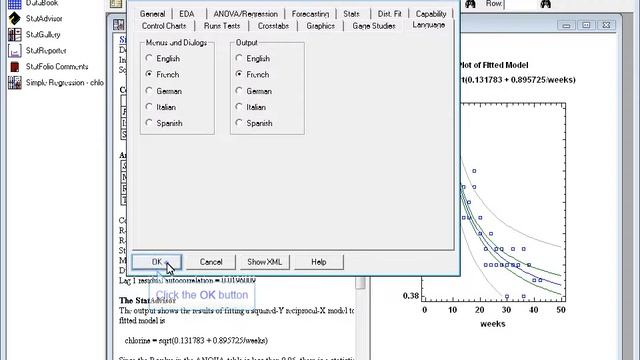Click the Plot of Fitted Model title
Screen dimensions: 640x360
click(x=494, y=65)
